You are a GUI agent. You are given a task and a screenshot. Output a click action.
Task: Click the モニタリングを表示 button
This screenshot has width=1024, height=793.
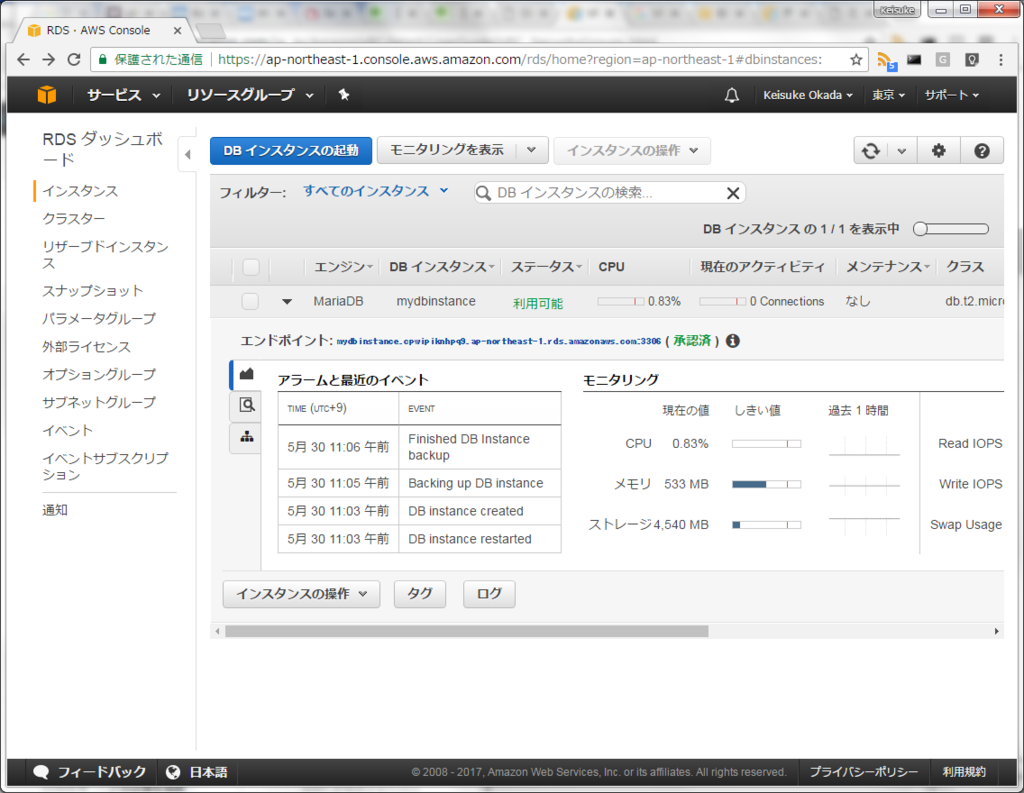click(x=447, y=150)
